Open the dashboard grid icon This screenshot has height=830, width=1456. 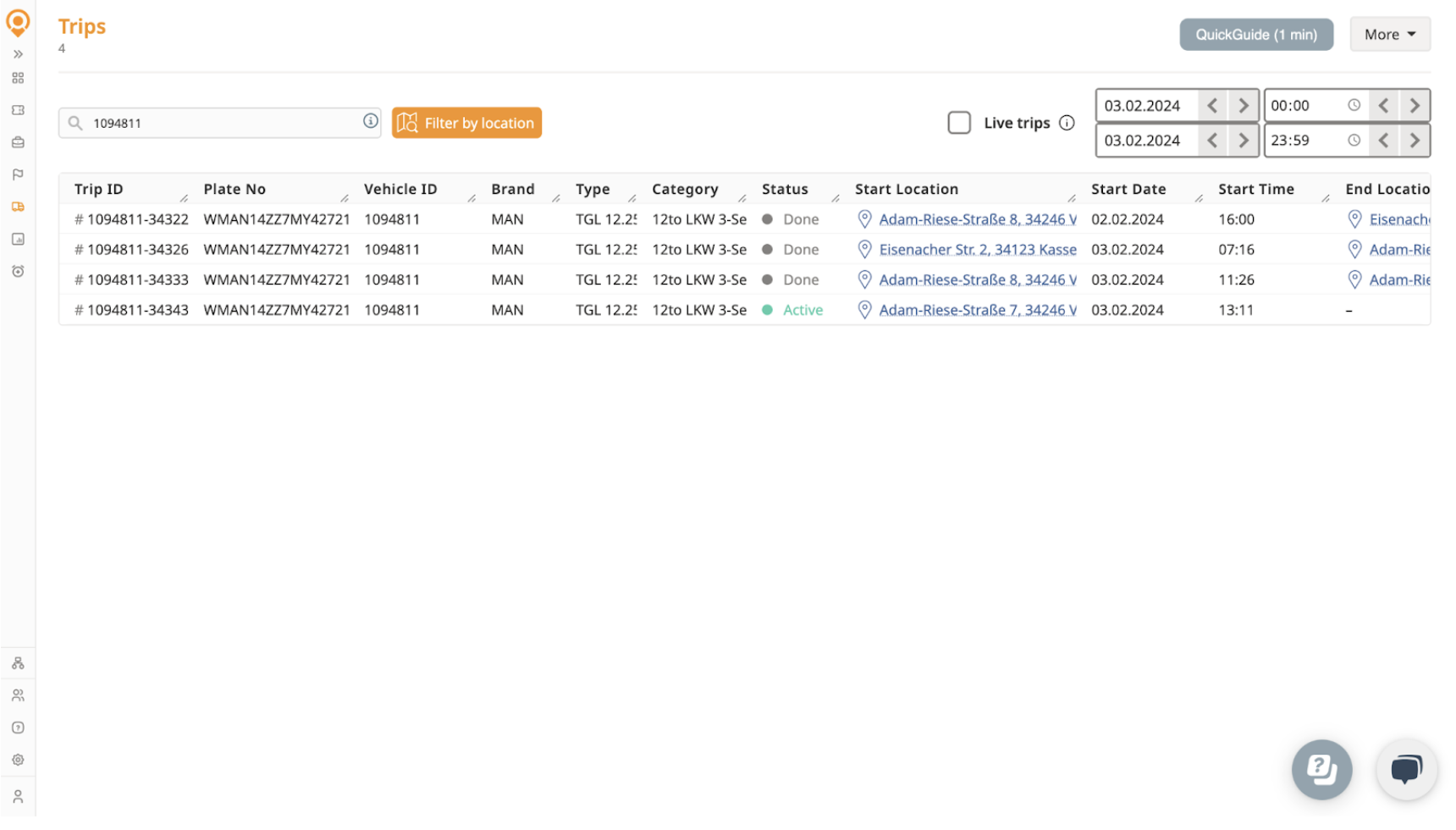[x=18, y=78]
